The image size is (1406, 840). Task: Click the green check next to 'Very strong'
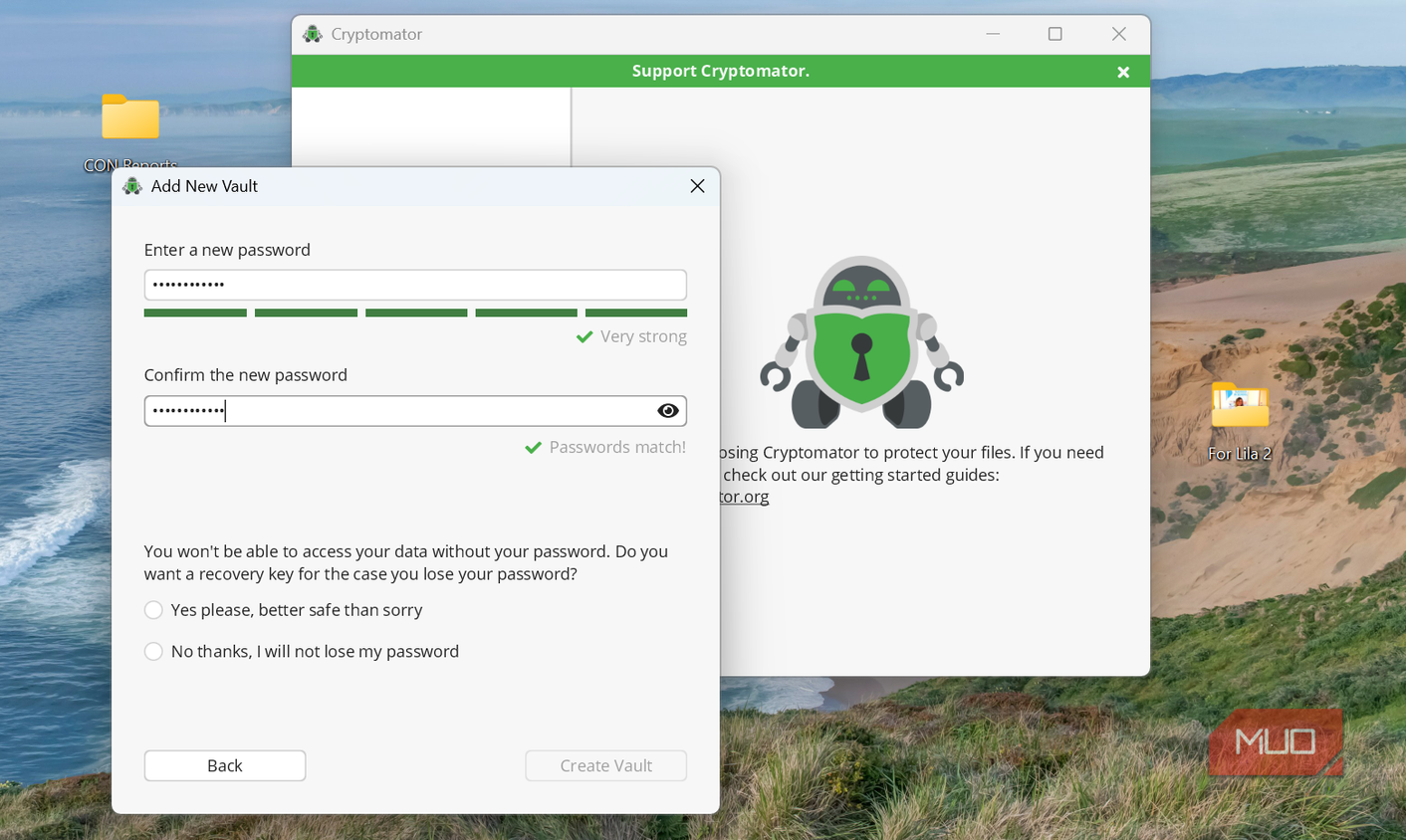[x=585, y=337]
